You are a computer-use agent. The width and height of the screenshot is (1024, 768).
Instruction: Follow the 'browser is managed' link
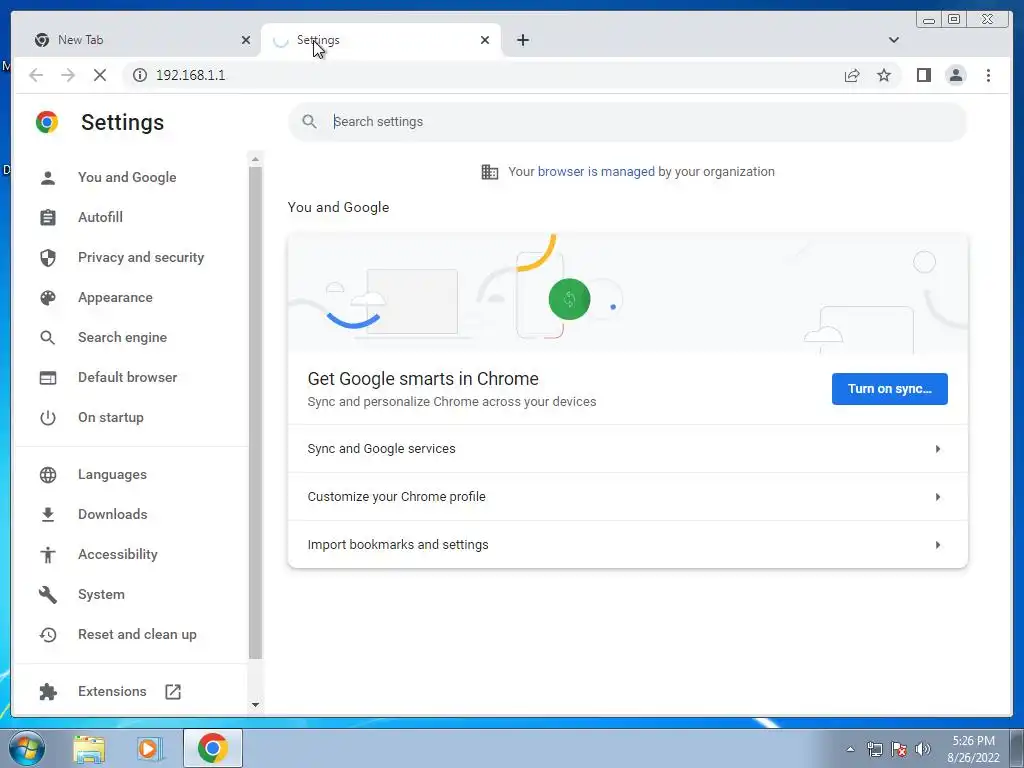click(x=596, y=172)
